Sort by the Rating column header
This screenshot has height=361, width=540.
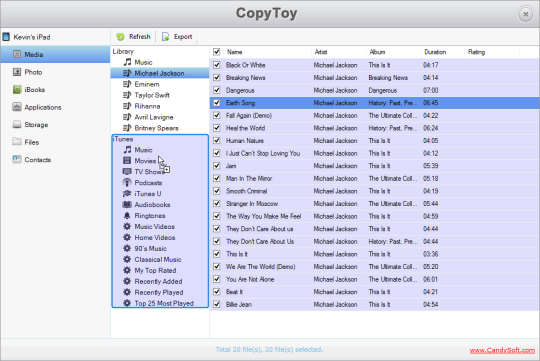491,52
